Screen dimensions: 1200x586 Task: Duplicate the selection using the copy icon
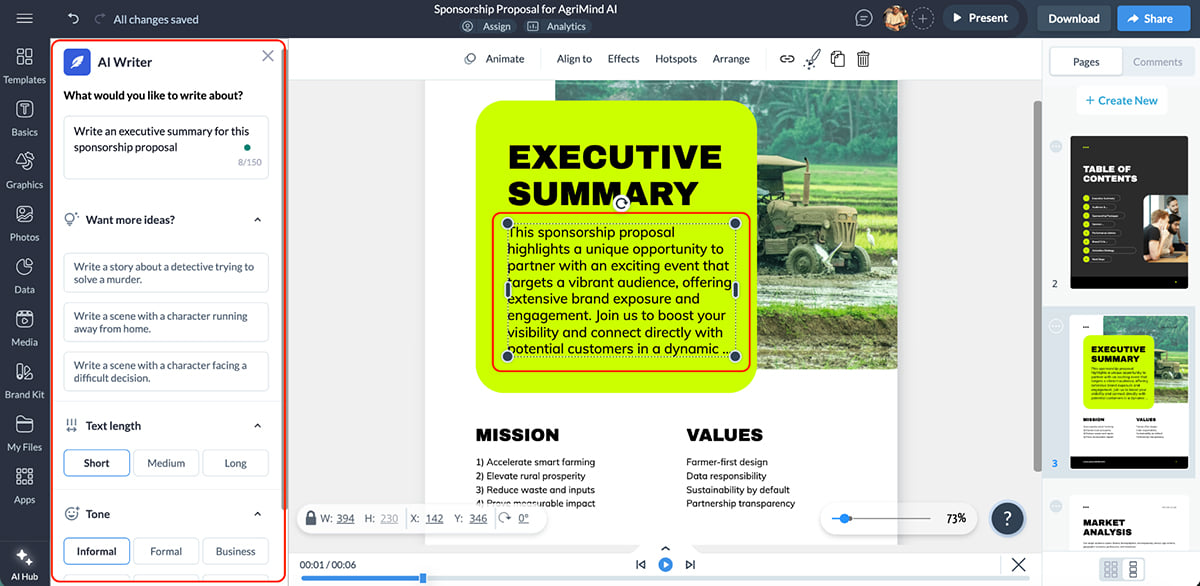(838, 59)
